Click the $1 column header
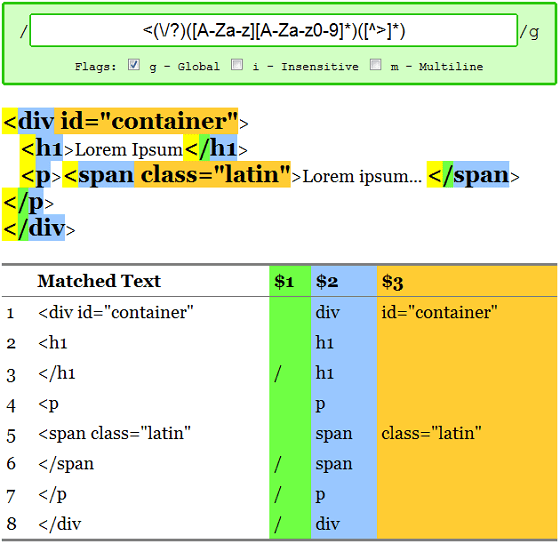Image resolution: width=560 pixels, height=544 pixels. 290,281
